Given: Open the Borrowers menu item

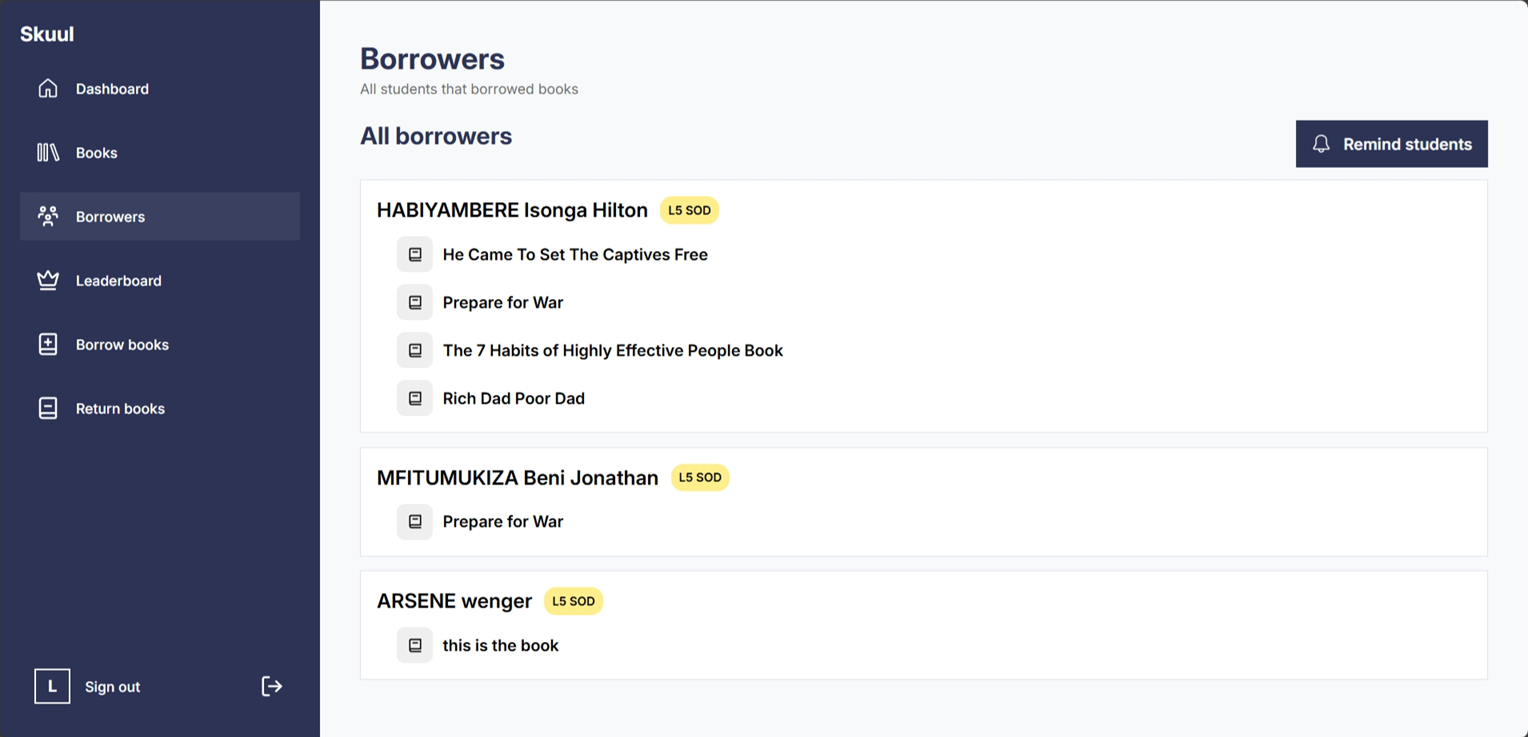Looking at the screenshot, I should 110,216.
